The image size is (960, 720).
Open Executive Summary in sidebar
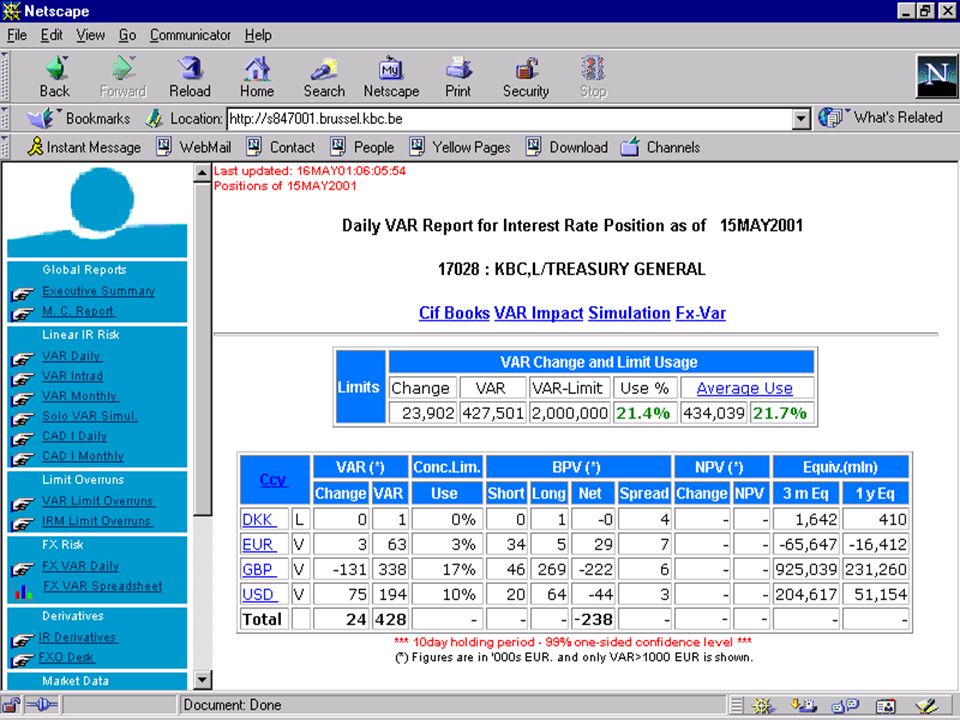coord(99,291)
